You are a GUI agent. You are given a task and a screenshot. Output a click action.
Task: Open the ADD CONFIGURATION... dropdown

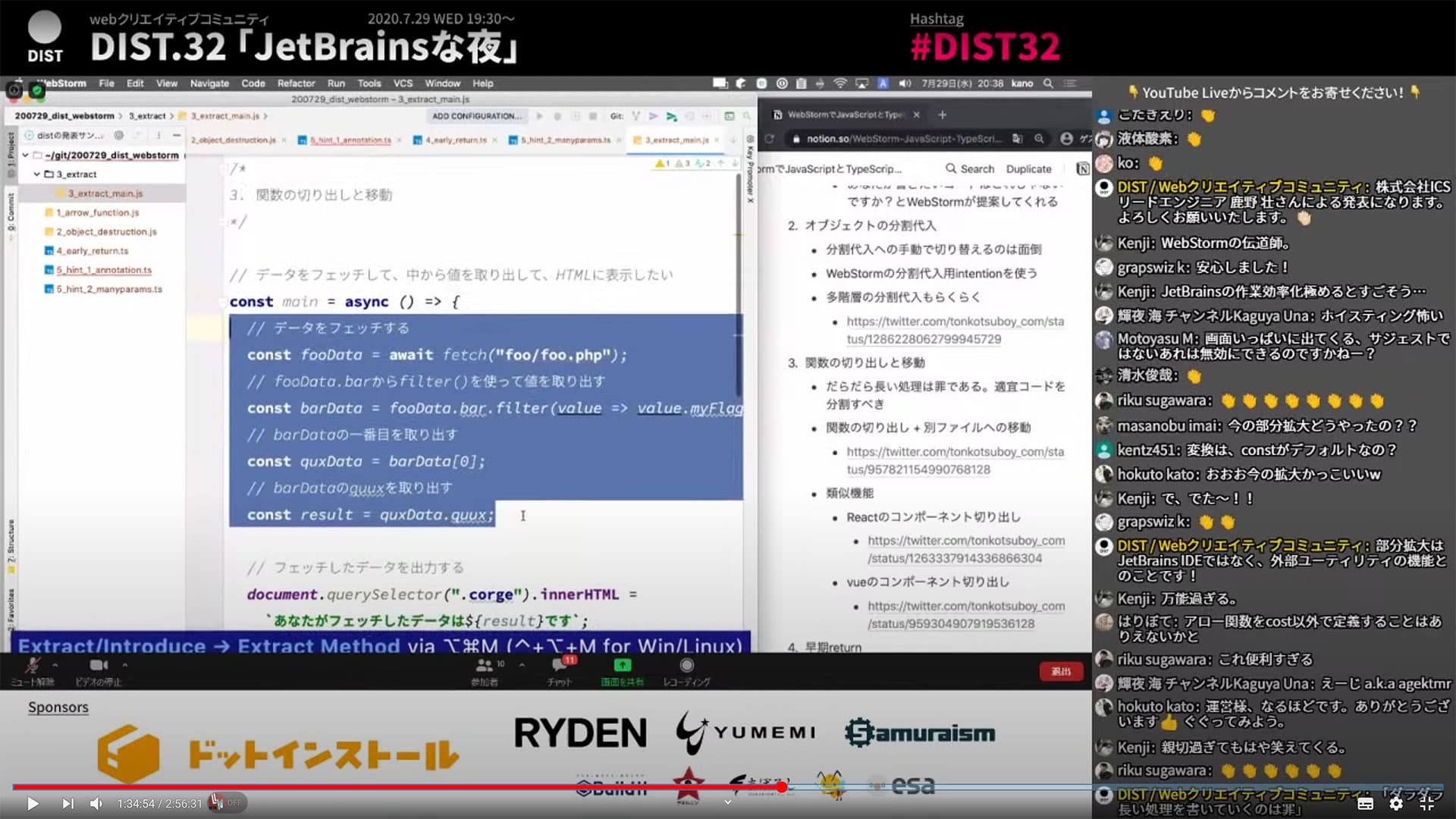[x=475, y=116]
